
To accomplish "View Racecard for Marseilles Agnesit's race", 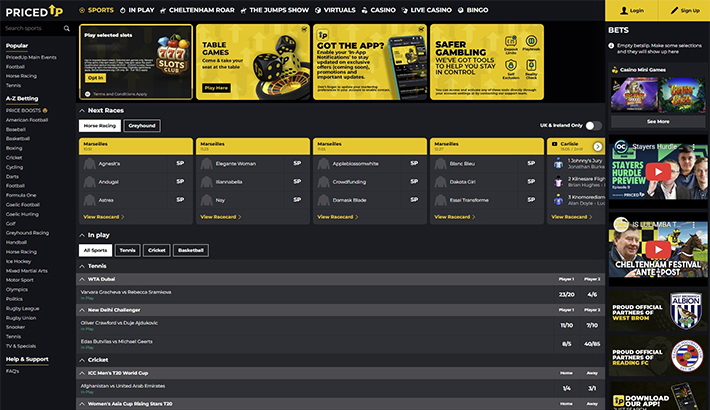I will 103,217.
